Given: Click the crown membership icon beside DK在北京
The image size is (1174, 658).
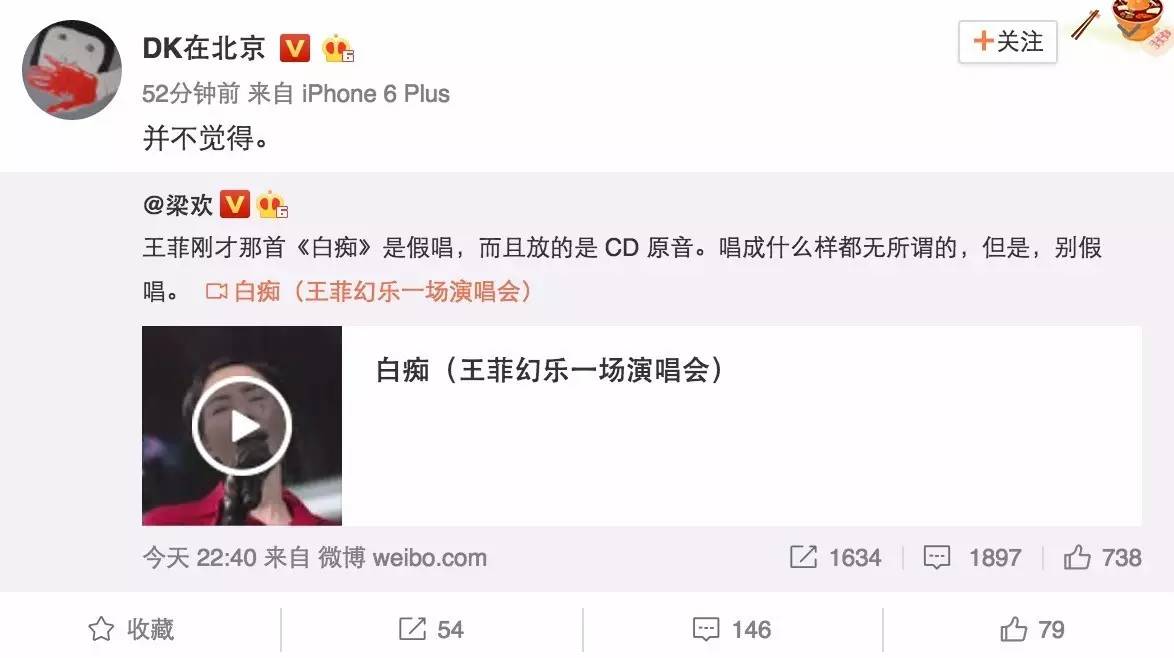Looking at the screenshot, I should click(338, 49).
